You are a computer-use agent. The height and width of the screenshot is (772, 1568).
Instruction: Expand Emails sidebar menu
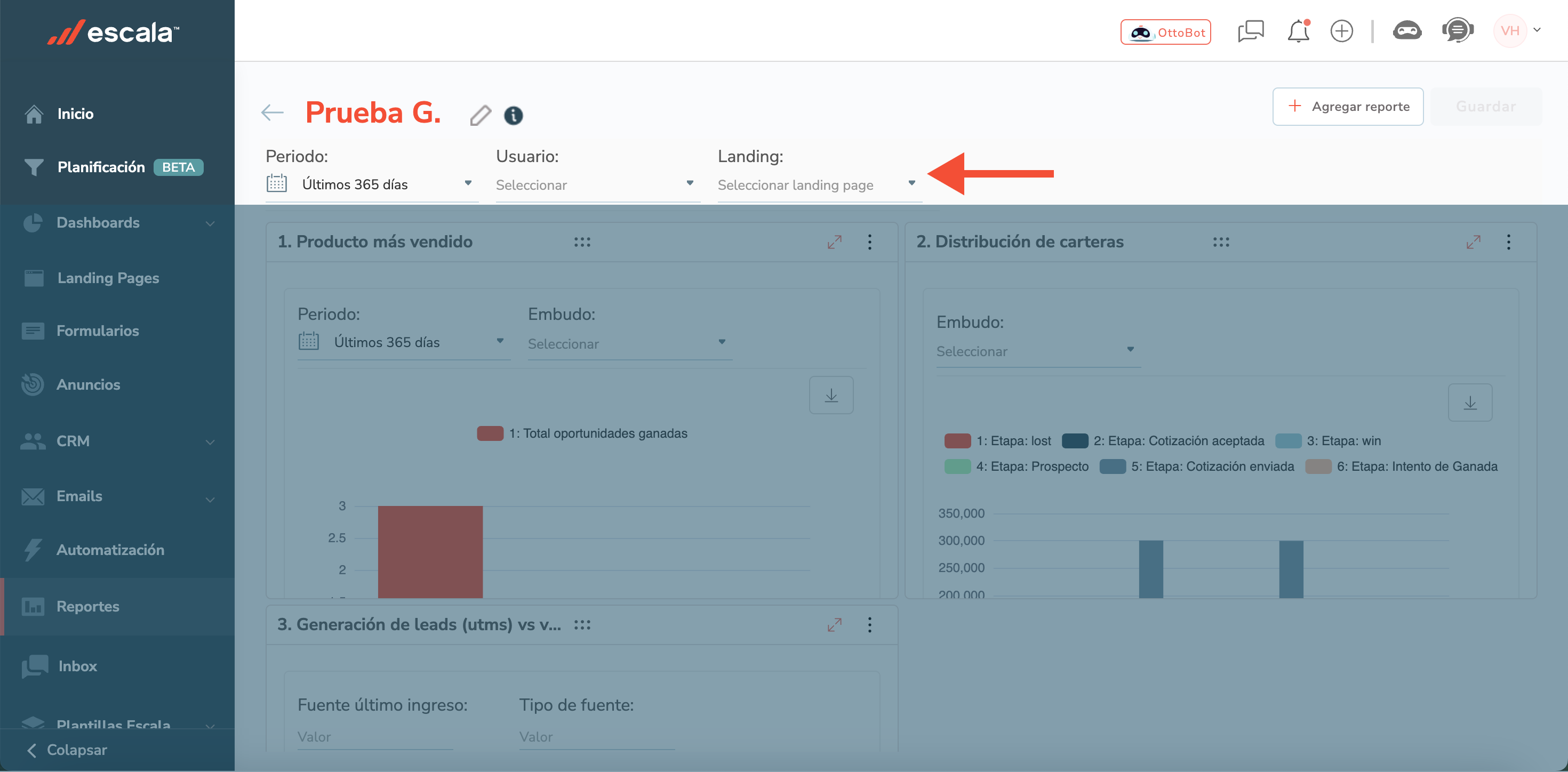coord(117,496)
